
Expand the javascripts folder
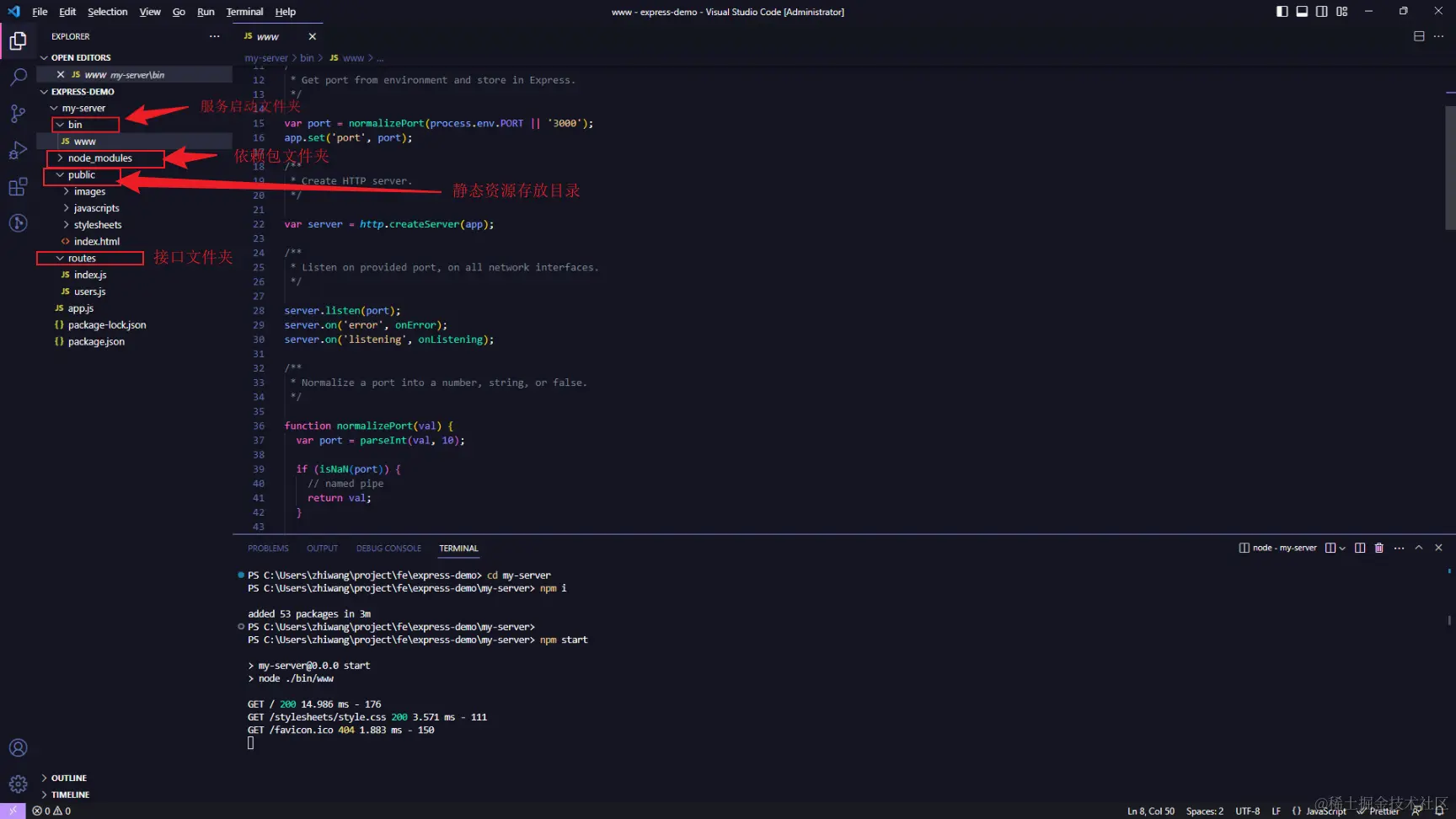click(96, 208)
